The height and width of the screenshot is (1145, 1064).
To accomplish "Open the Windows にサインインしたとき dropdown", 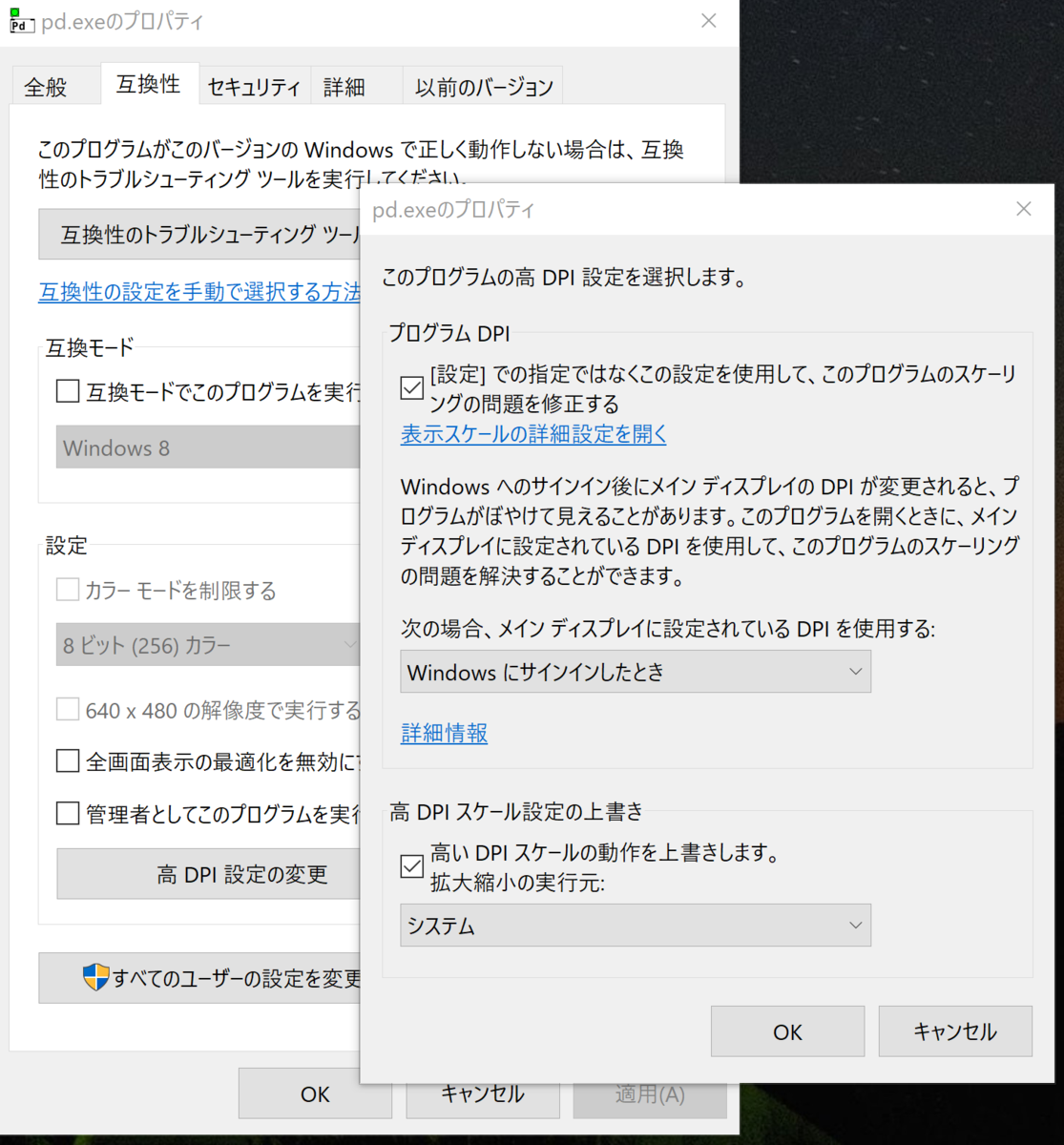I will point(636,672).
